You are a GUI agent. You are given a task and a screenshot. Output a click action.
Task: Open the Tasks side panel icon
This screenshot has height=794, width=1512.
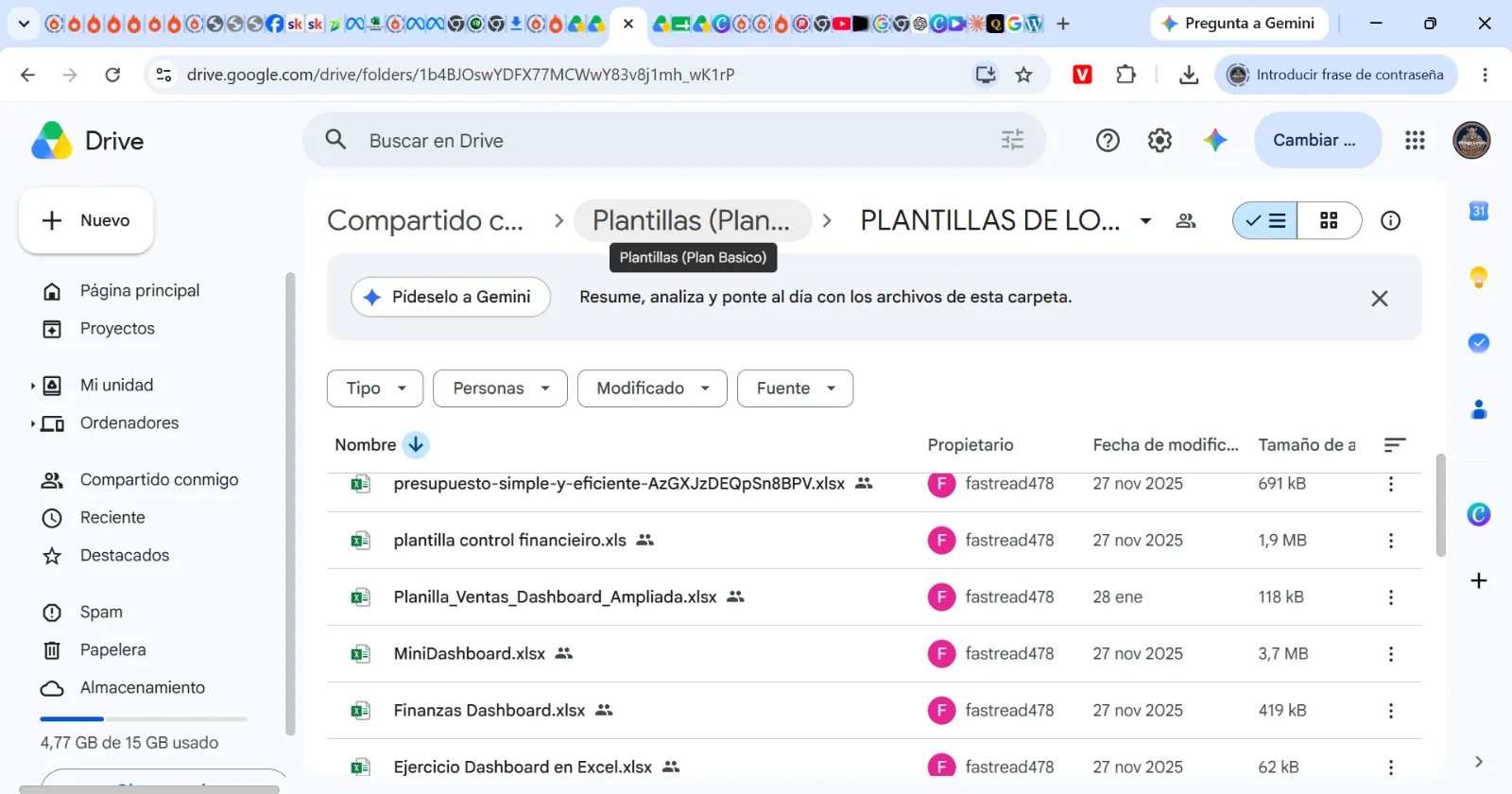[x=1479, y=343]
